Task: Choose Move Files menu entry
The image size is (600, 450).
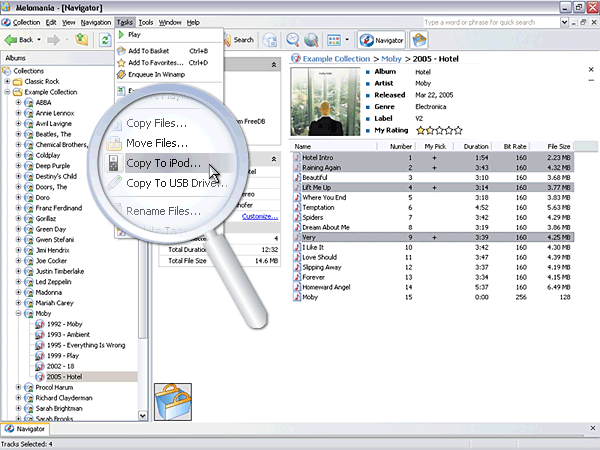Action: point(157,143)
